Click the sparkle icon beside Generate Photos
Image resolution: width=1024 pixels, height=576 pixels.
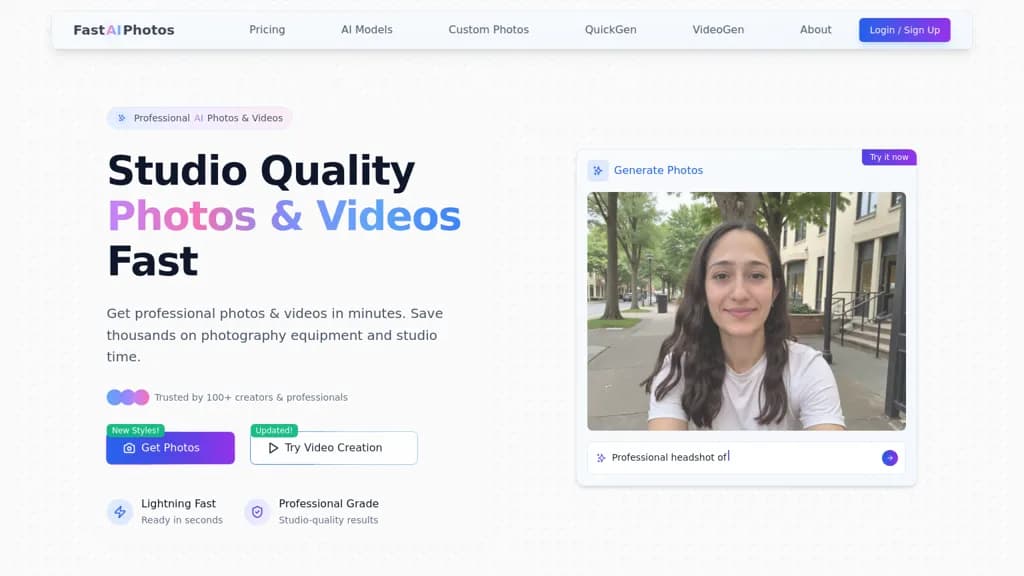click(598, 170)
